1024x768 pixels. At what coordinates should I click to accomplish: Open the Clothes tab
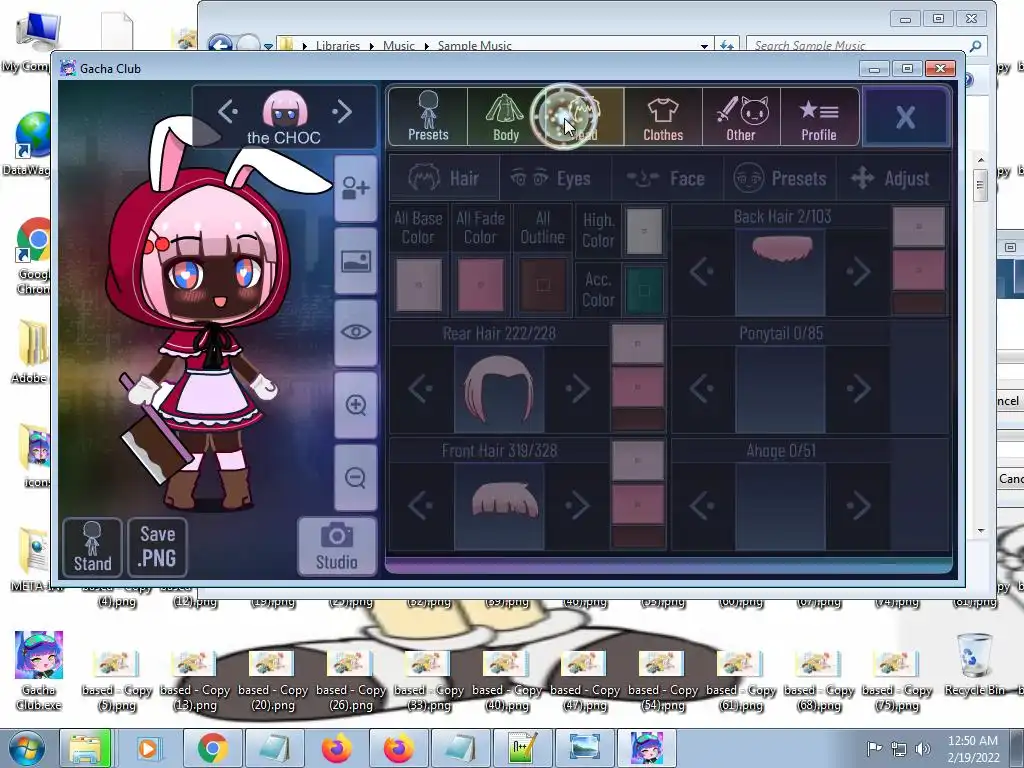tap(663, 117)
